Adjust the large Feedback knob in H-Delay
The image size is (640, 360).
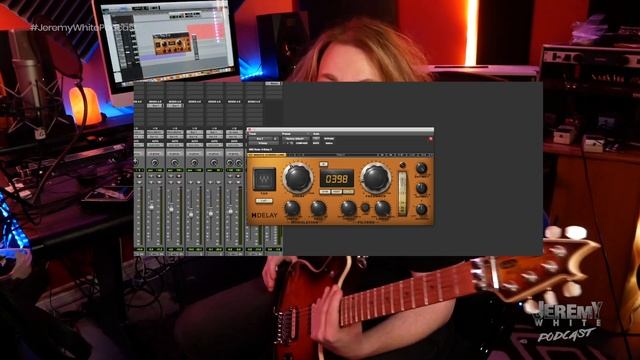click(x=376, y=178)
